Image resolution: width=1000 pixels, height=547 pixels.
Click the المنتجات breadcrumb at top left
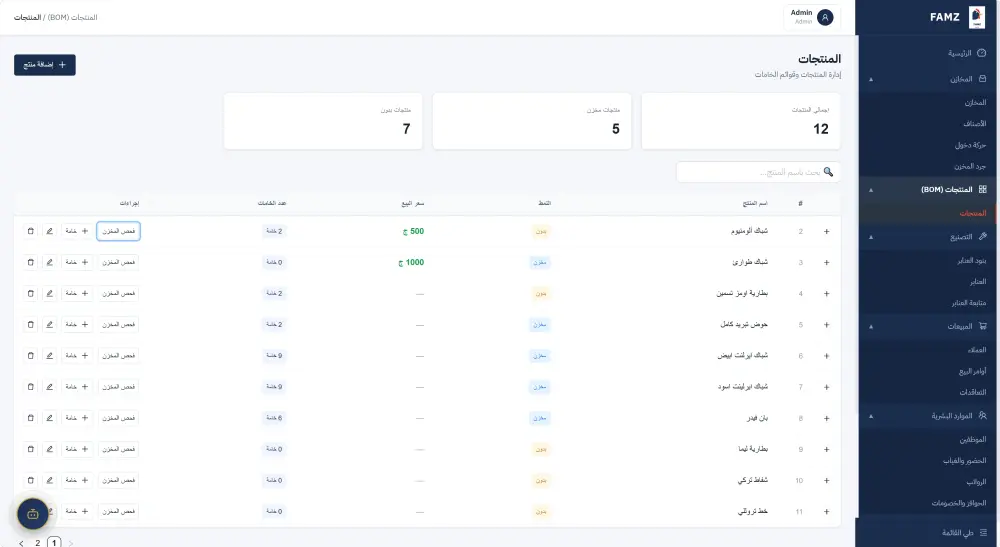pos(27,17)
